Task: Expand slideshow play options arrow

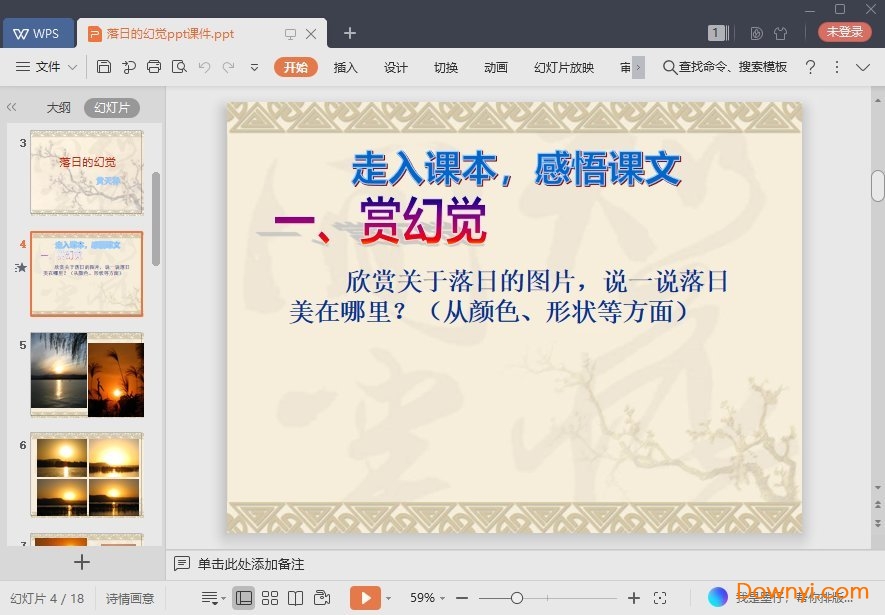Action: 388,599
